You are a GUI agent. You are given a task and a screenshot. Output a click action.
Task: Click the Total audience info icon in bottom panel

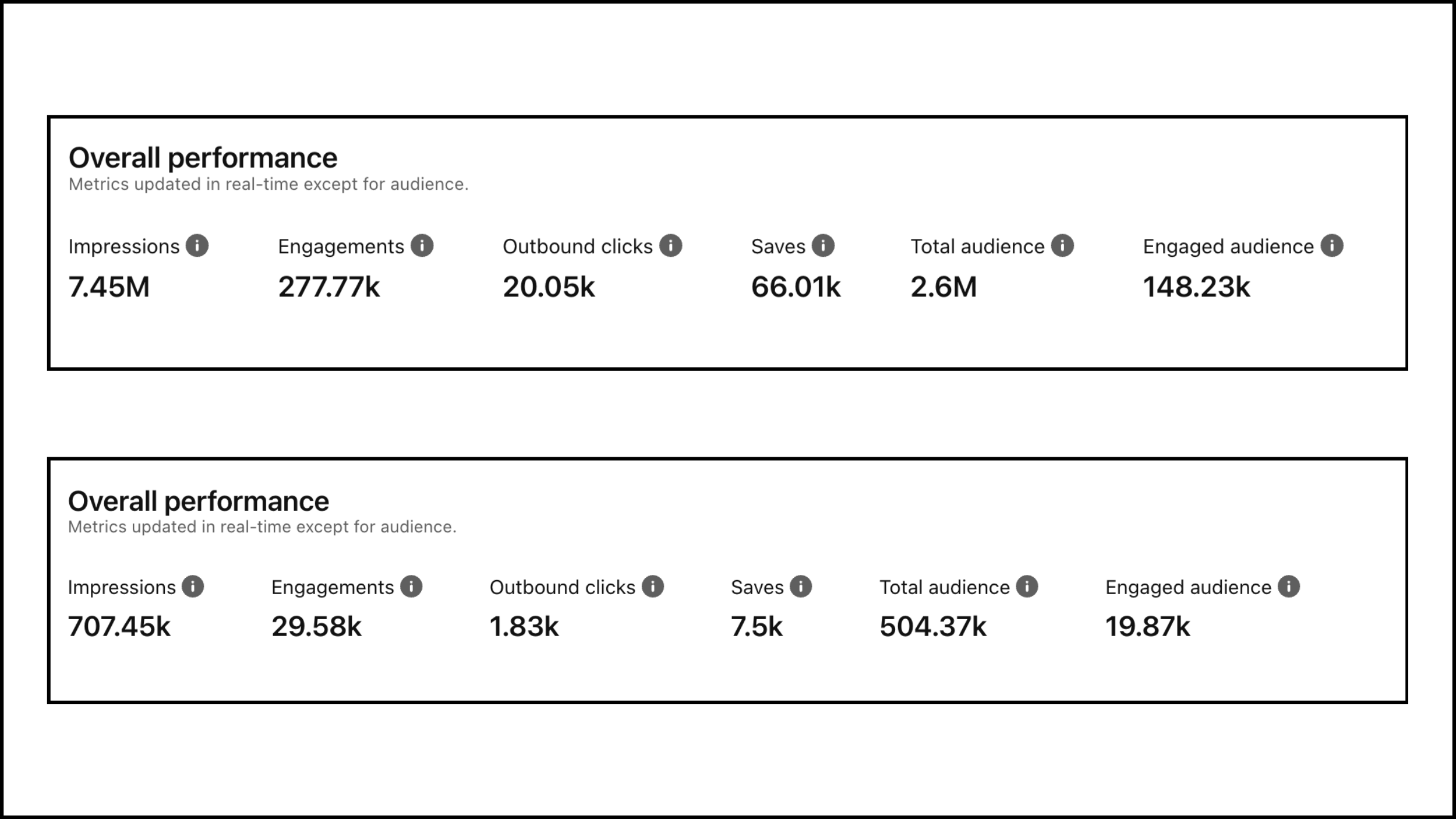point(1028,587)
